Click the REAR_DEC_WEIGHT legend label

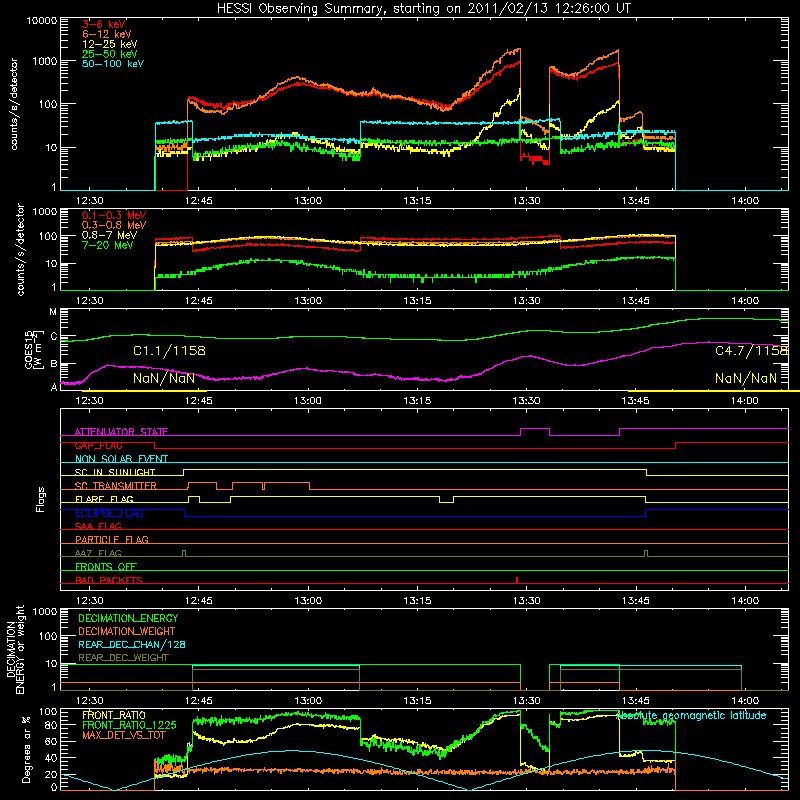click(123, 658)
